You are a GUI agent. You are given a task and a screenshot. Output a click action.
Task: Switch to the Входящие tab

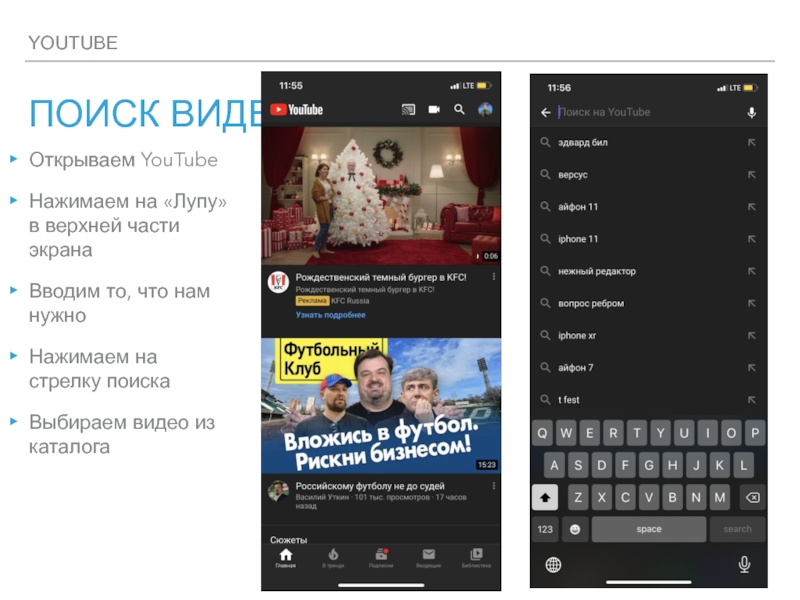pos(429,558)
